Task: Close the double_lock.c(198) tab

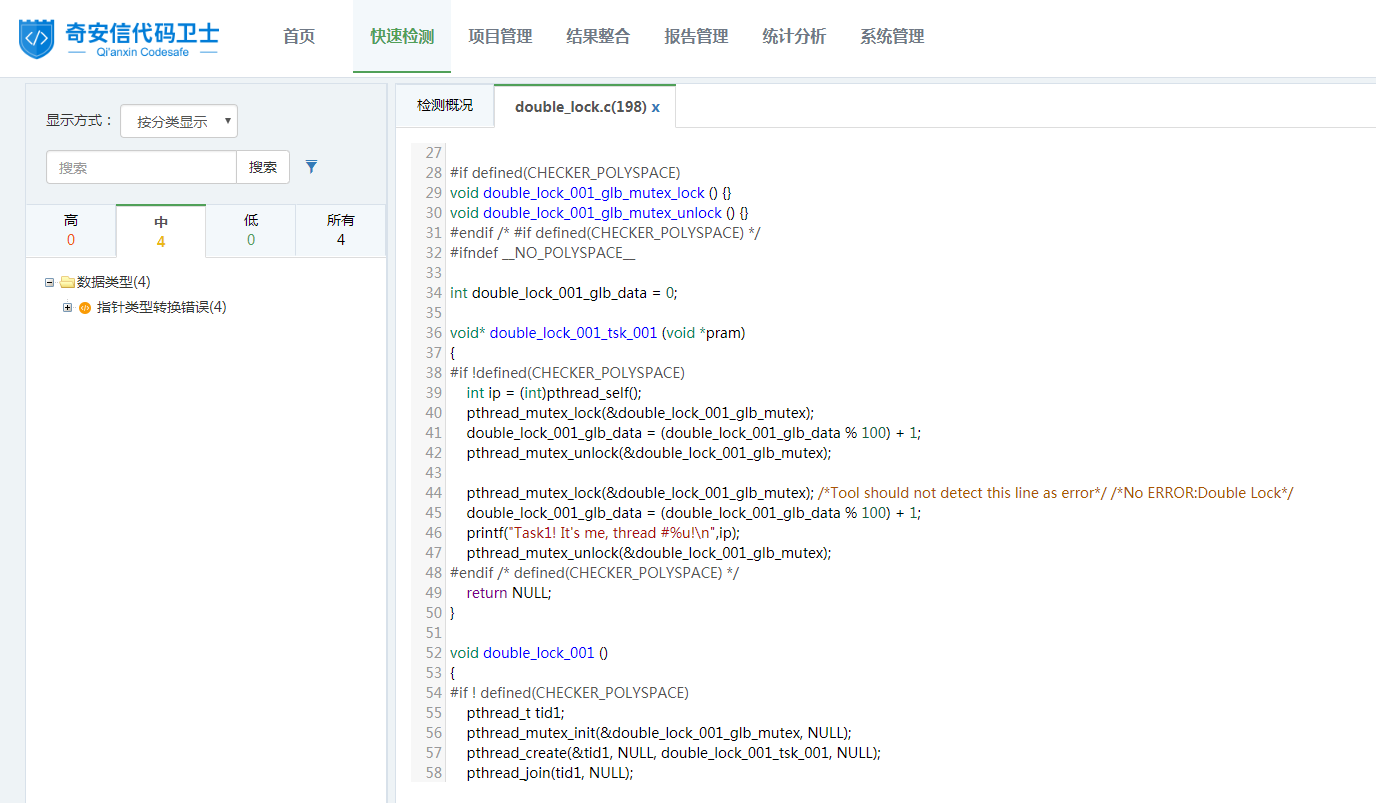Action: 656,107
